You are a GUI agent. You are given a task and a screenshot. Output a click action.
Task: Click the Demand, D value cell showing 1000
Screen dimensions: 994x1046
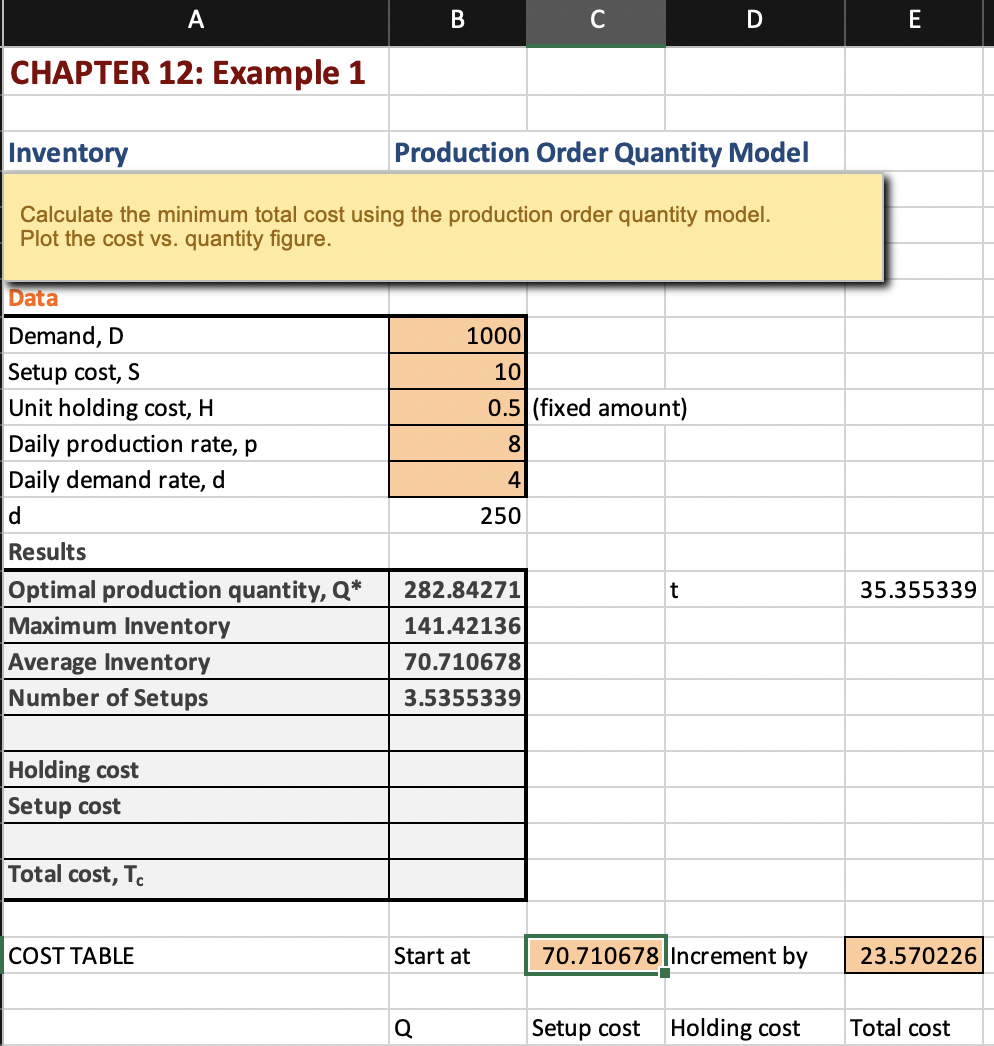[x=457, y=336]
